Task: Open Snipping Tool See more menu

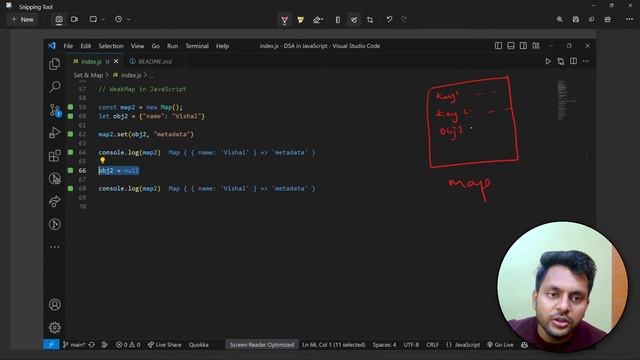Action: pos(629,19)
